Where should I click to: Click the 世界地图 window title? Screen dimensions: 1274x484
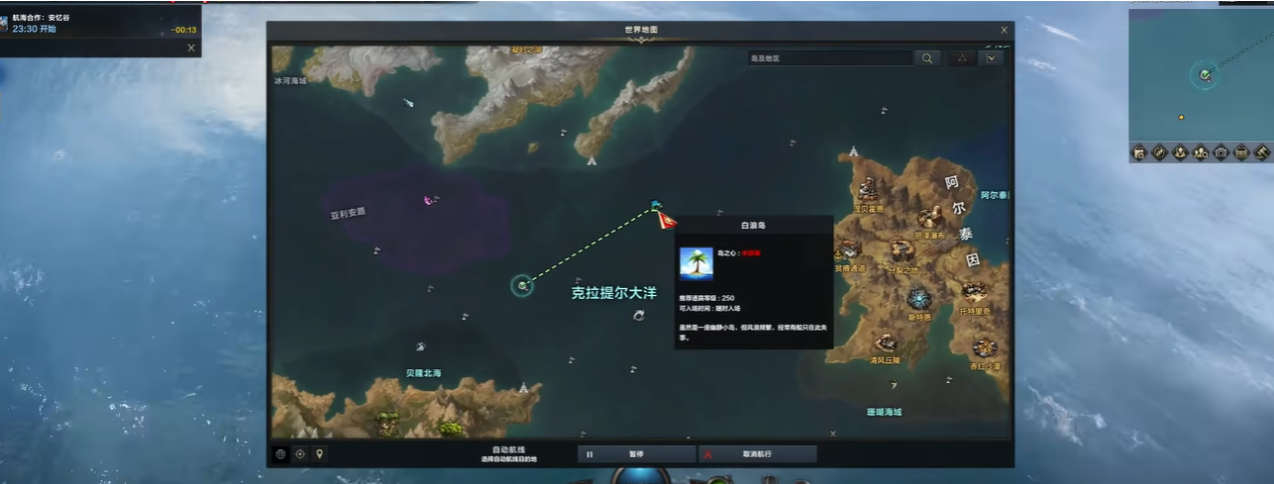(640, 31)
